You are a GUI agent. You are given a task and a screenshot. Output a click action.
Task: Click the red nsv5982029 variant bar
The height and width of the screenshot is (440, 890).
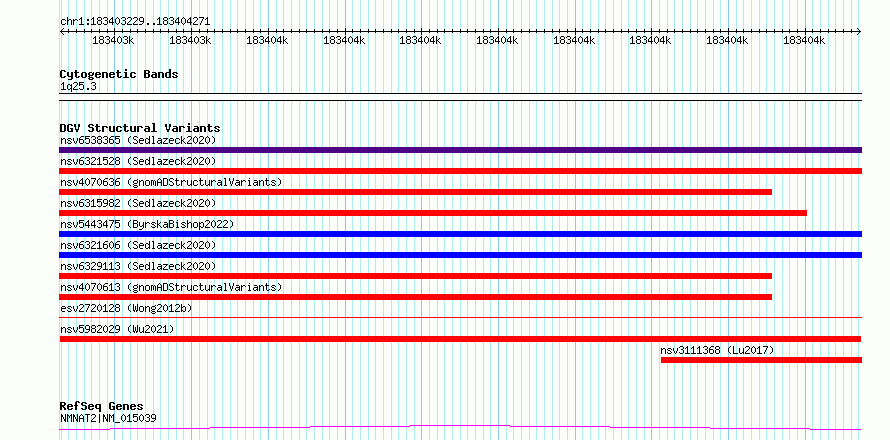tap(460, 339)
